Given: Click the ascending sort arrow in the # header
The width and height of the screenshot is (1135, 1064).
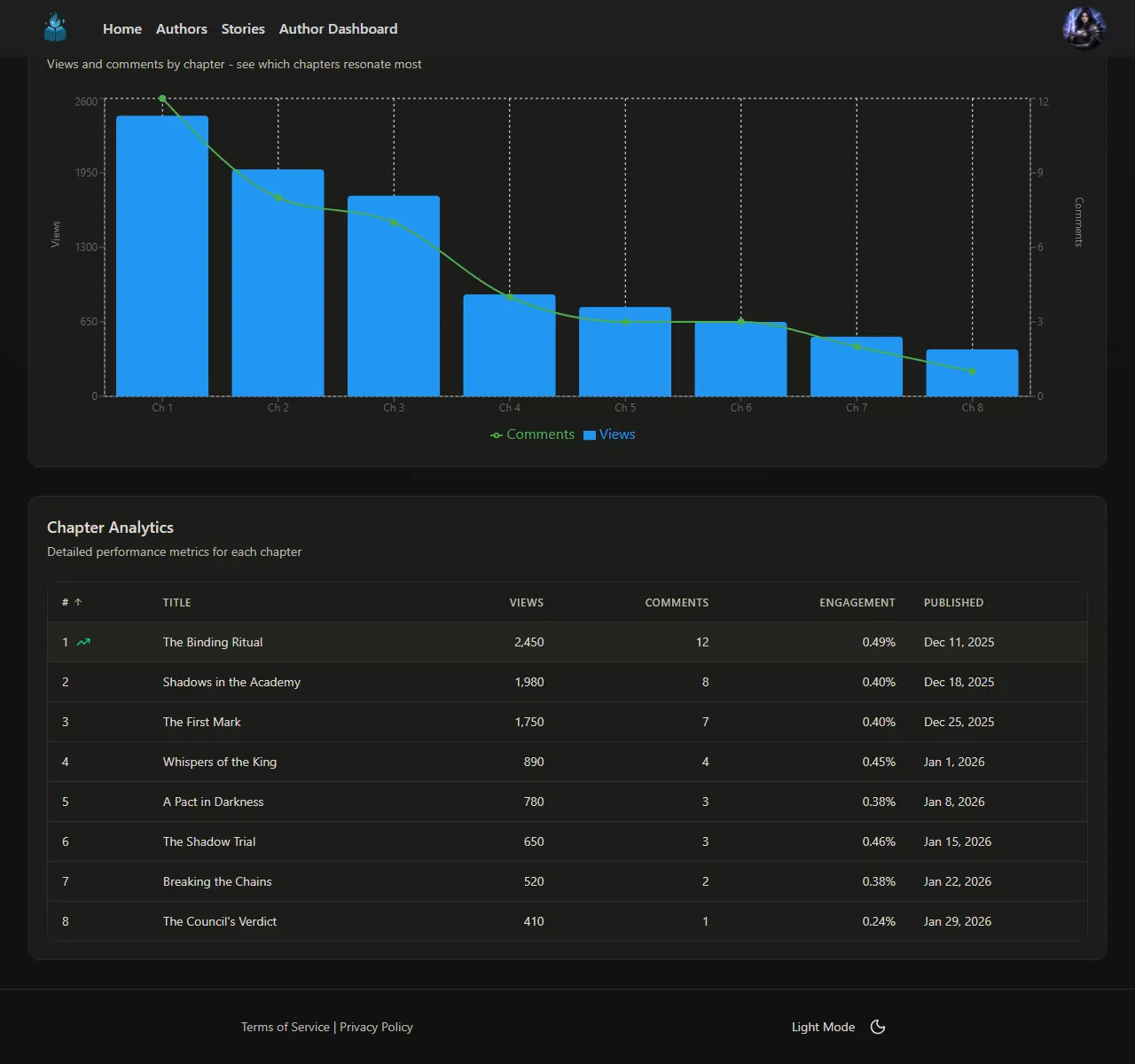Looking at the screenshot, I should click(x=78, y=601).
